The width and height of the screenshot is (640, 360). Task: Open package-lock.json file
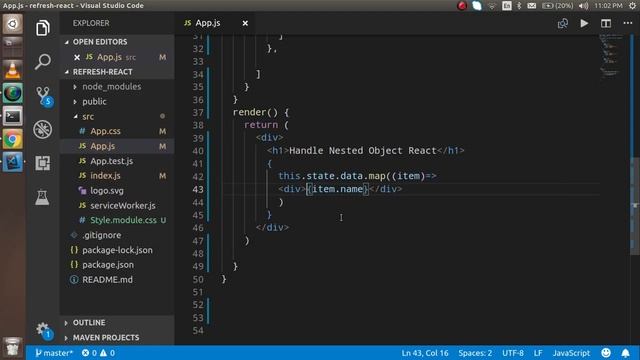[117, 250]
